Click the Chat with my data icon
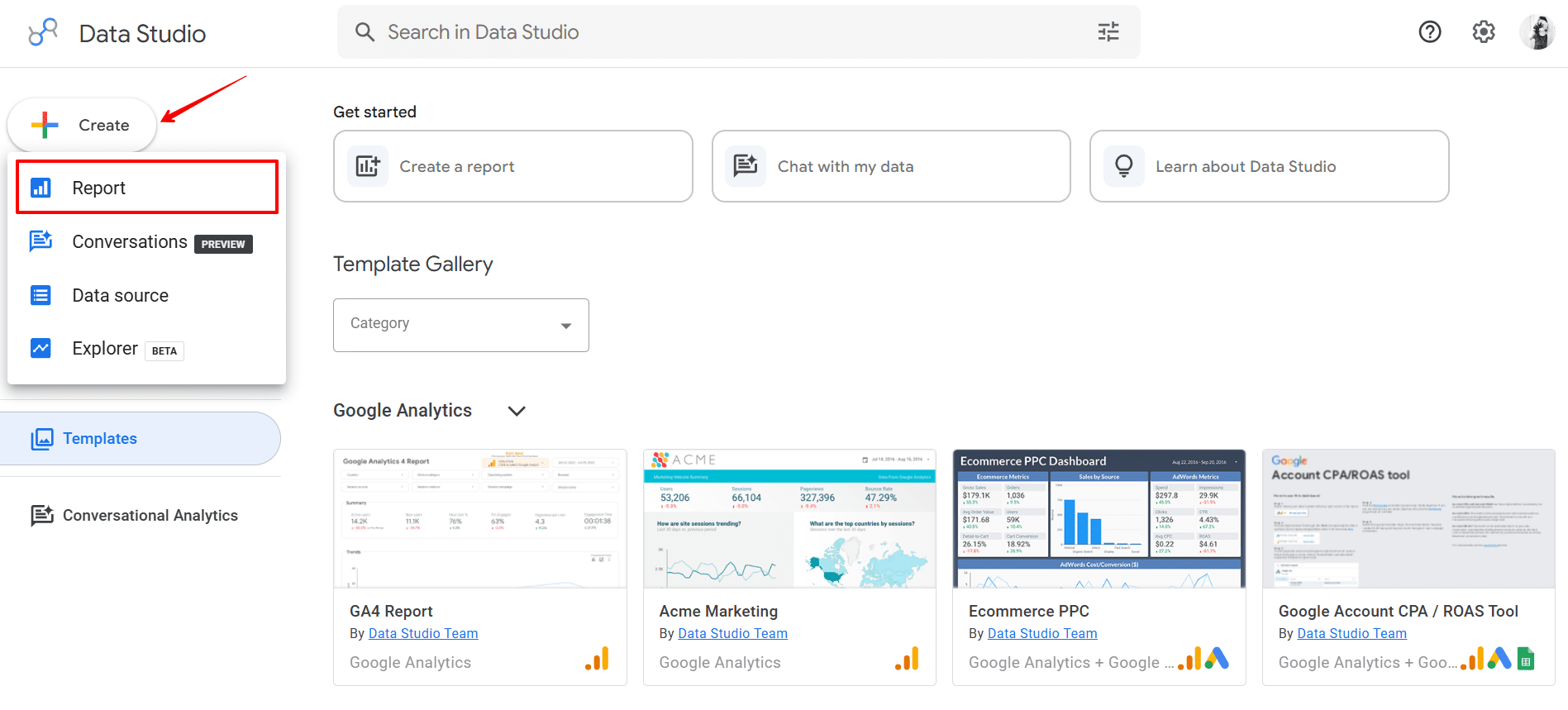The width and height of the screenshot is (1568, 710). point(746,166)
